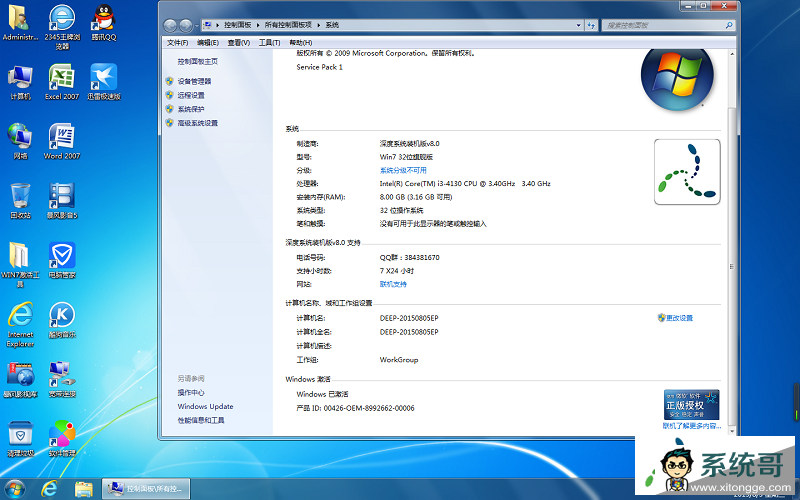
Task: Switch to Control Panel taskbar button
Action: (x=146, y=489)
